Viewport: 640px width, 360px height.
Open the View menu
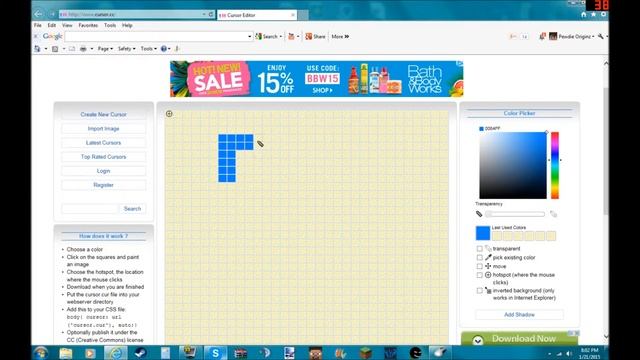pyautogui.click(x=67, y=25)
